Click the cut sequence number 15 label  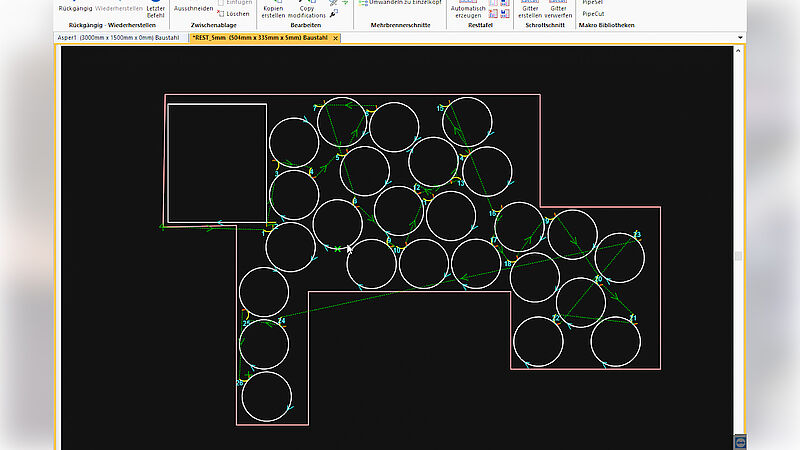click(440, 109)
